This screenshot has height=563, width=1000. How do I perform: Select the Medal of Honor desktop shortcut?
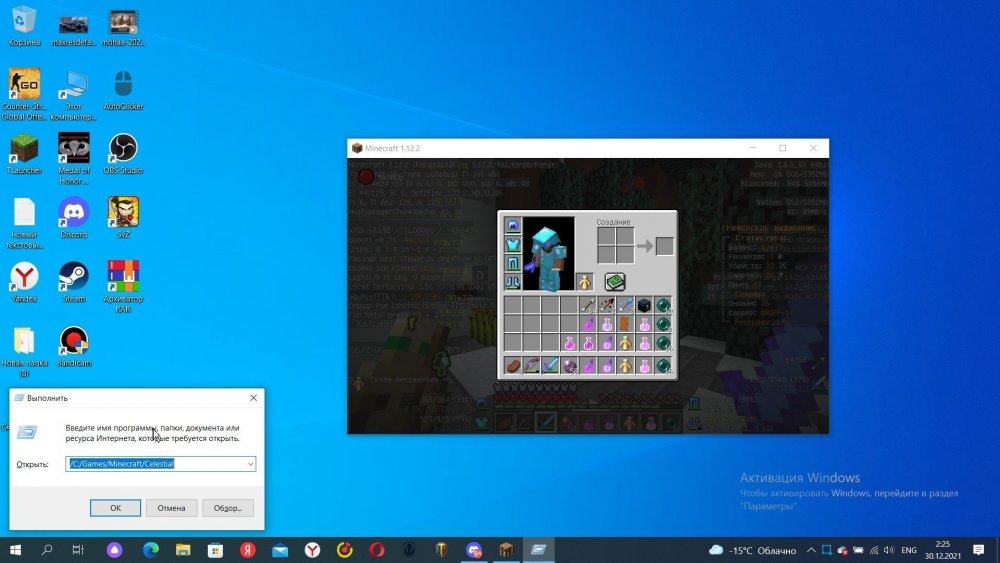74,159
